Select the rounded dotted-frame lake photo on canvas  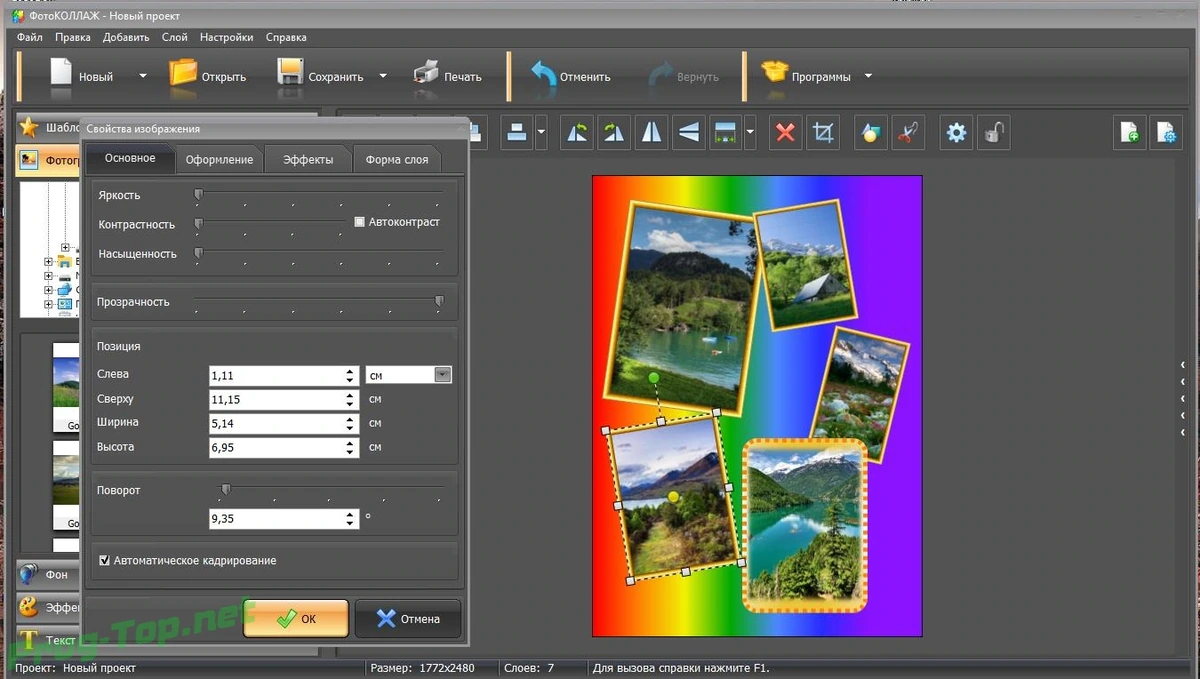tap(805, 525)
